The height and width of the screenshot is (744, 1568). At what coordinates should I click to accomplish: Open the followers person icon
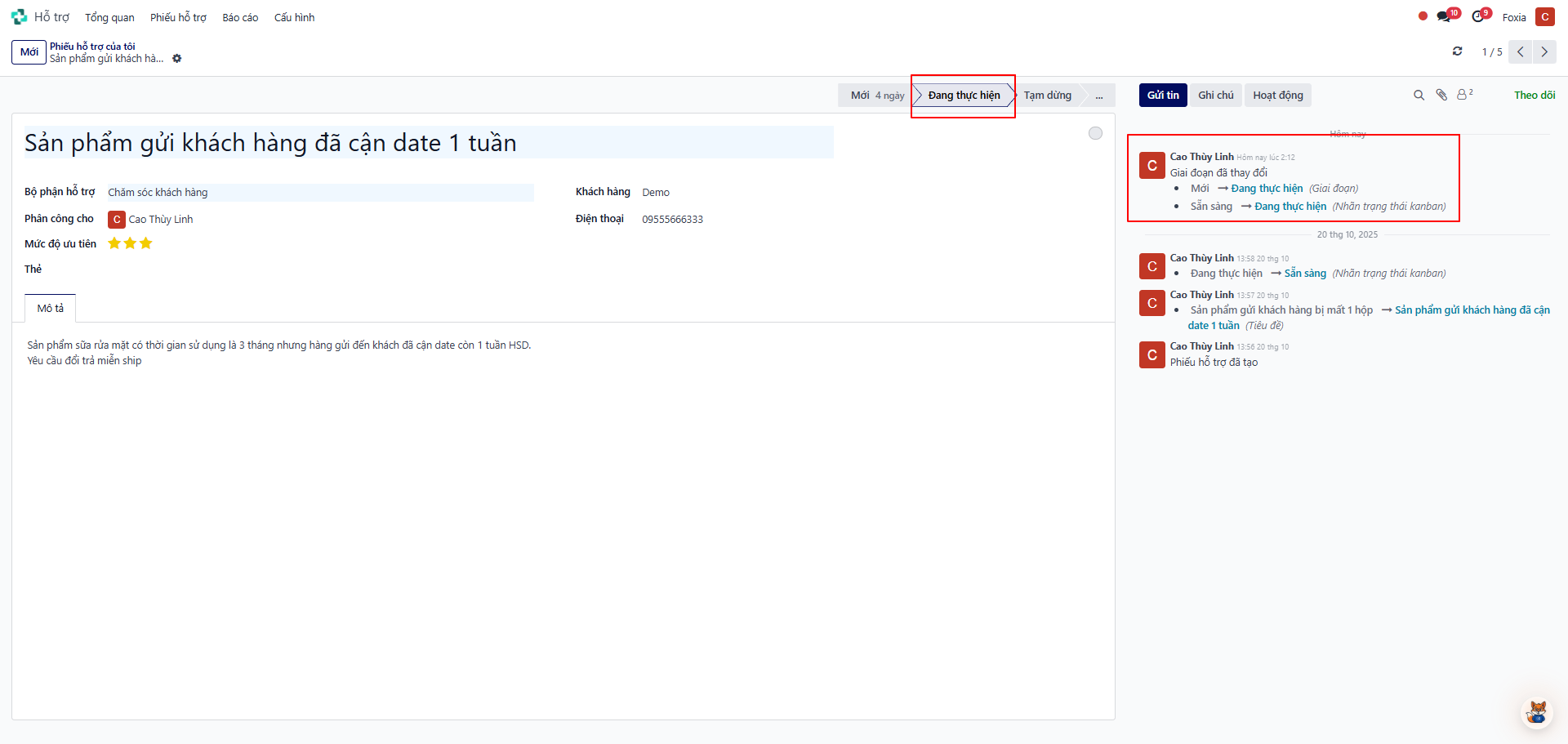click(1463, 95)
